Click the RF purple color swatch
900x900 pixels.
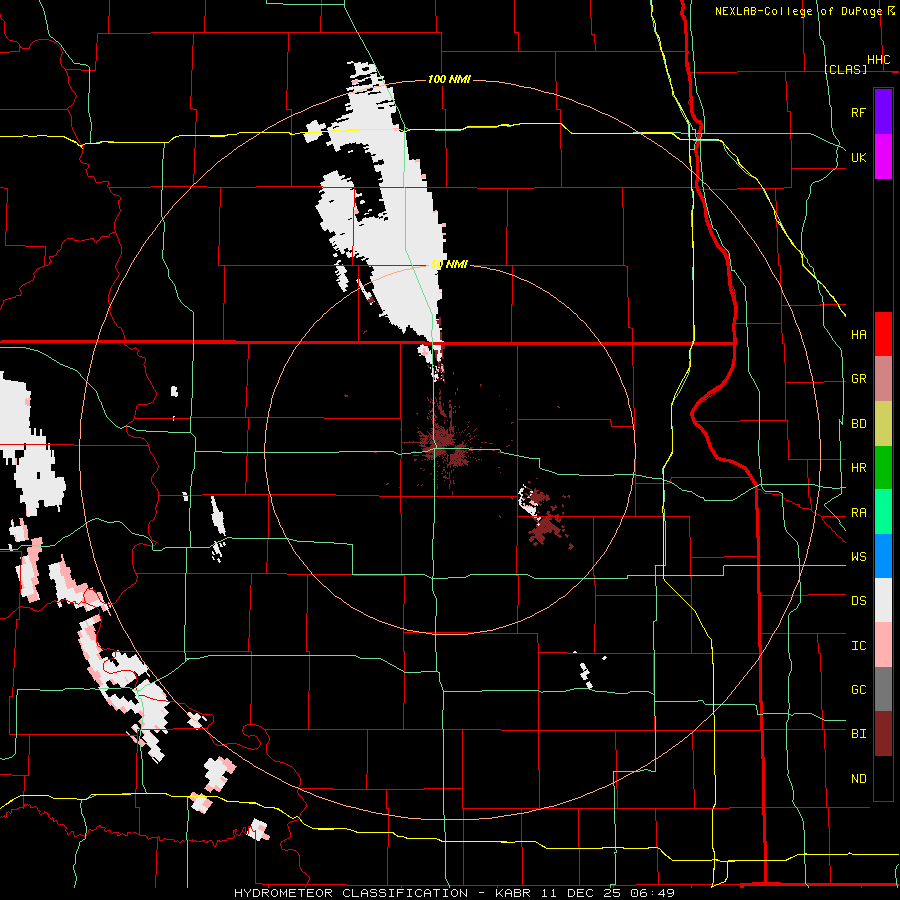pos(883,112)
